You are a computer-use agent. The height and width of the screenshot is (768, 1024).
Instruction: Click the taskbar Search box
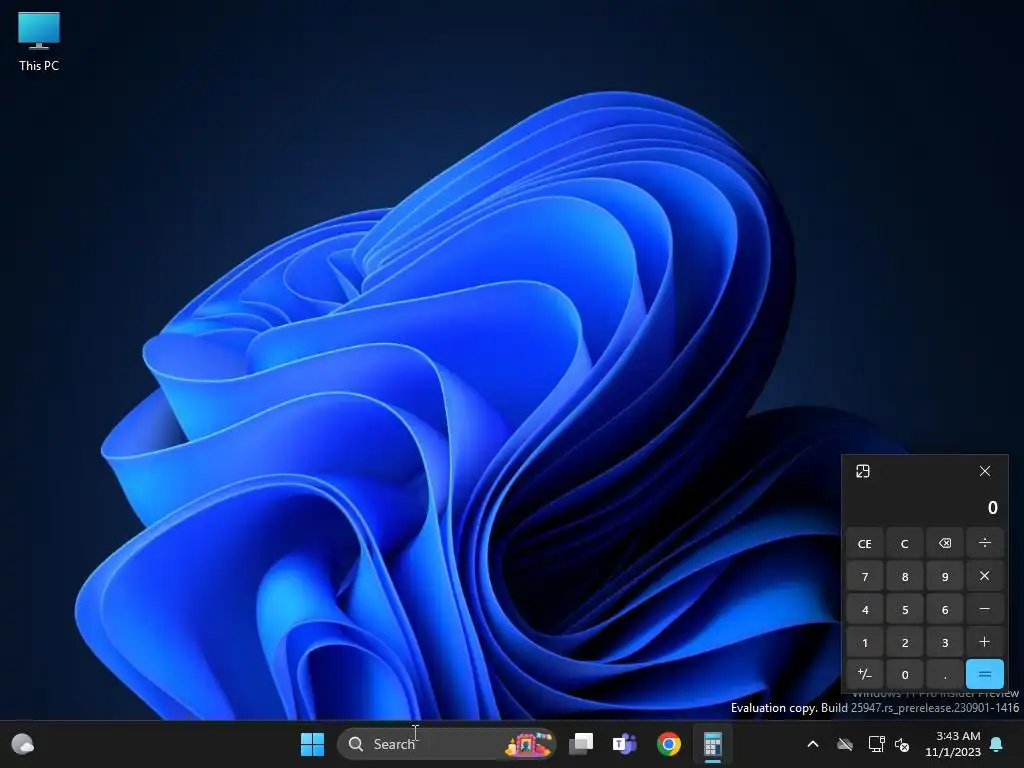[x=447, y=744]
